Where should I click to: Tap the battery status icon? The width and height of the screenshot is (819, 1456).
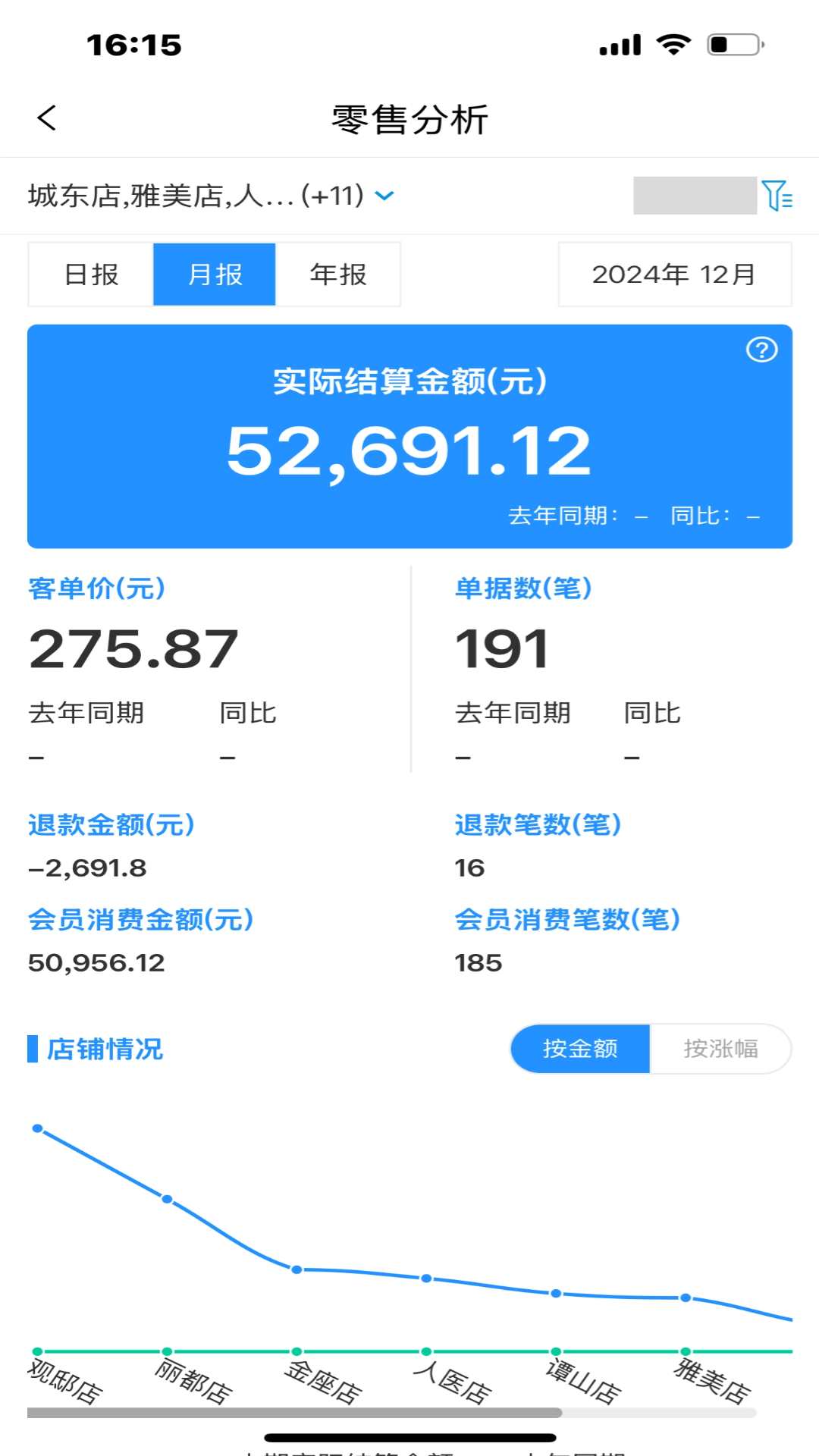735,45
